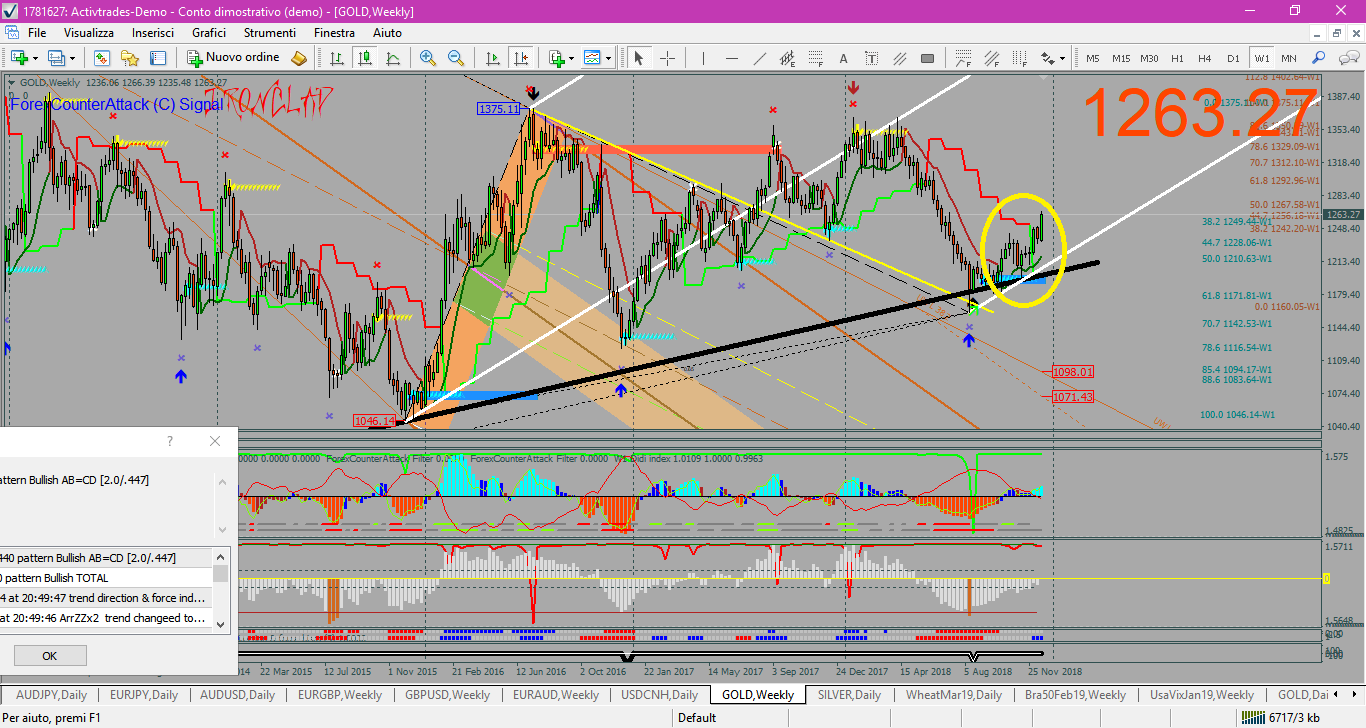The image size is (1366, 728).
Task: Select the Fibonacci channel tool
Action: pos(990,58)
